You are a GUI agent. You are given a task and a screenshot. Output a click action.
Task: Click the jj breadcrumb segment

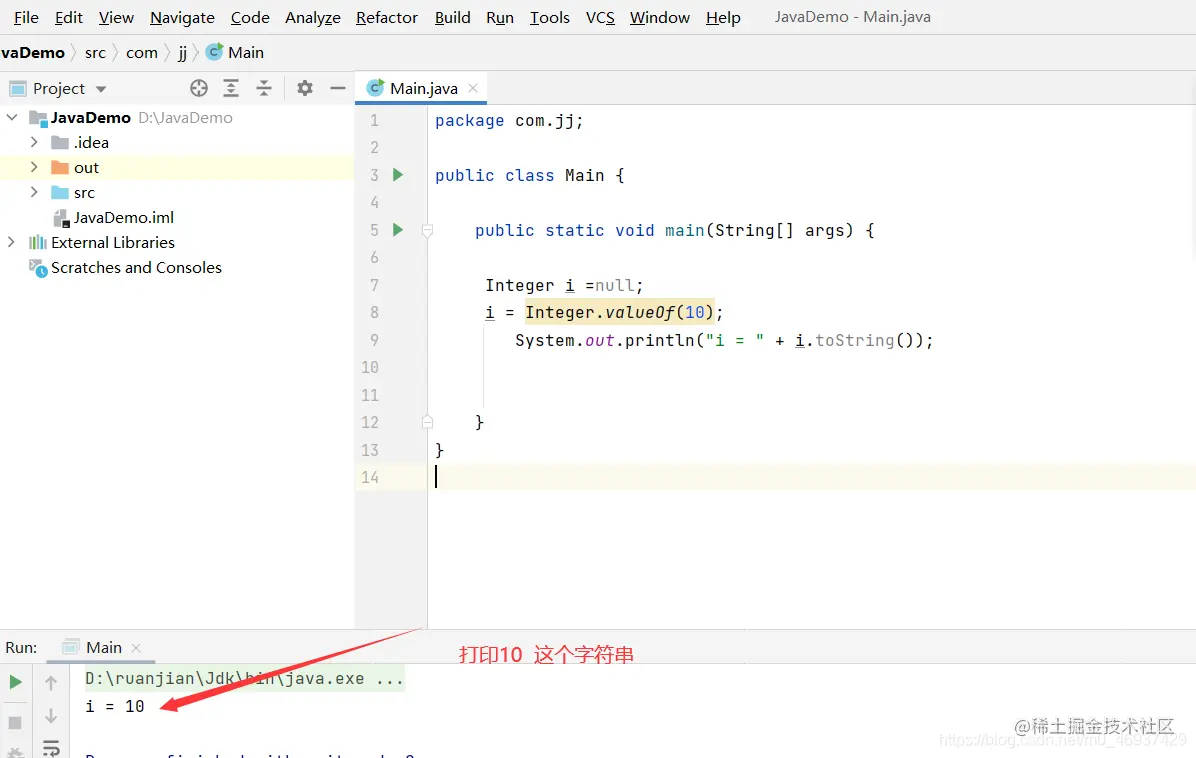182,53
